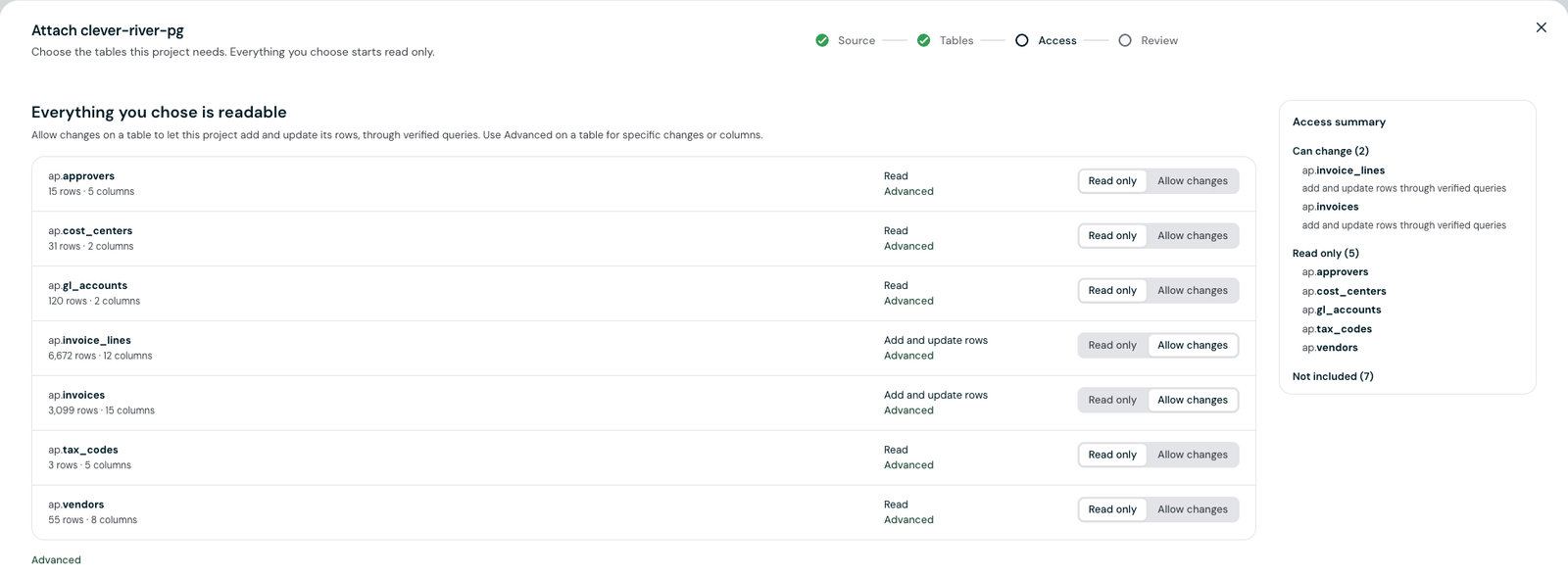Select the Access step label

click(x=1057, y=40)
